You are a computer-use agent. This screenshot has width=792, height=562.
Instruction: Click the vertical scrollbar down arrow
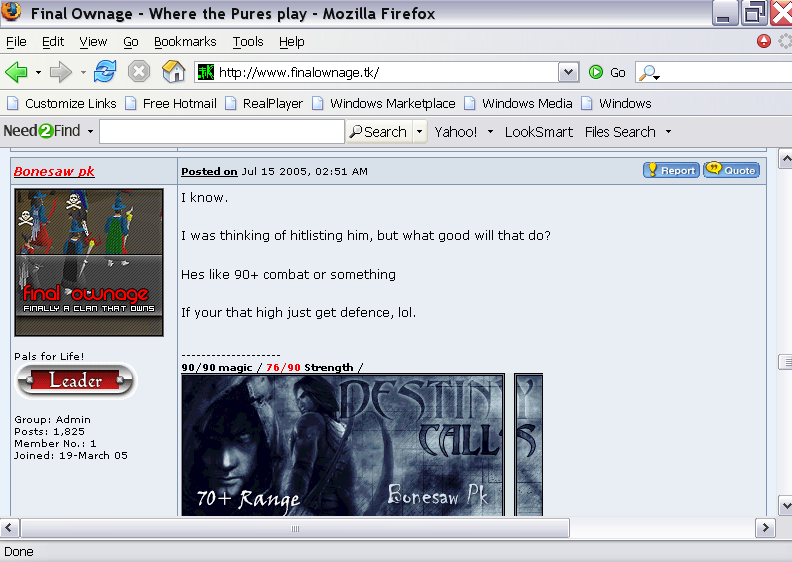(785, 504)
